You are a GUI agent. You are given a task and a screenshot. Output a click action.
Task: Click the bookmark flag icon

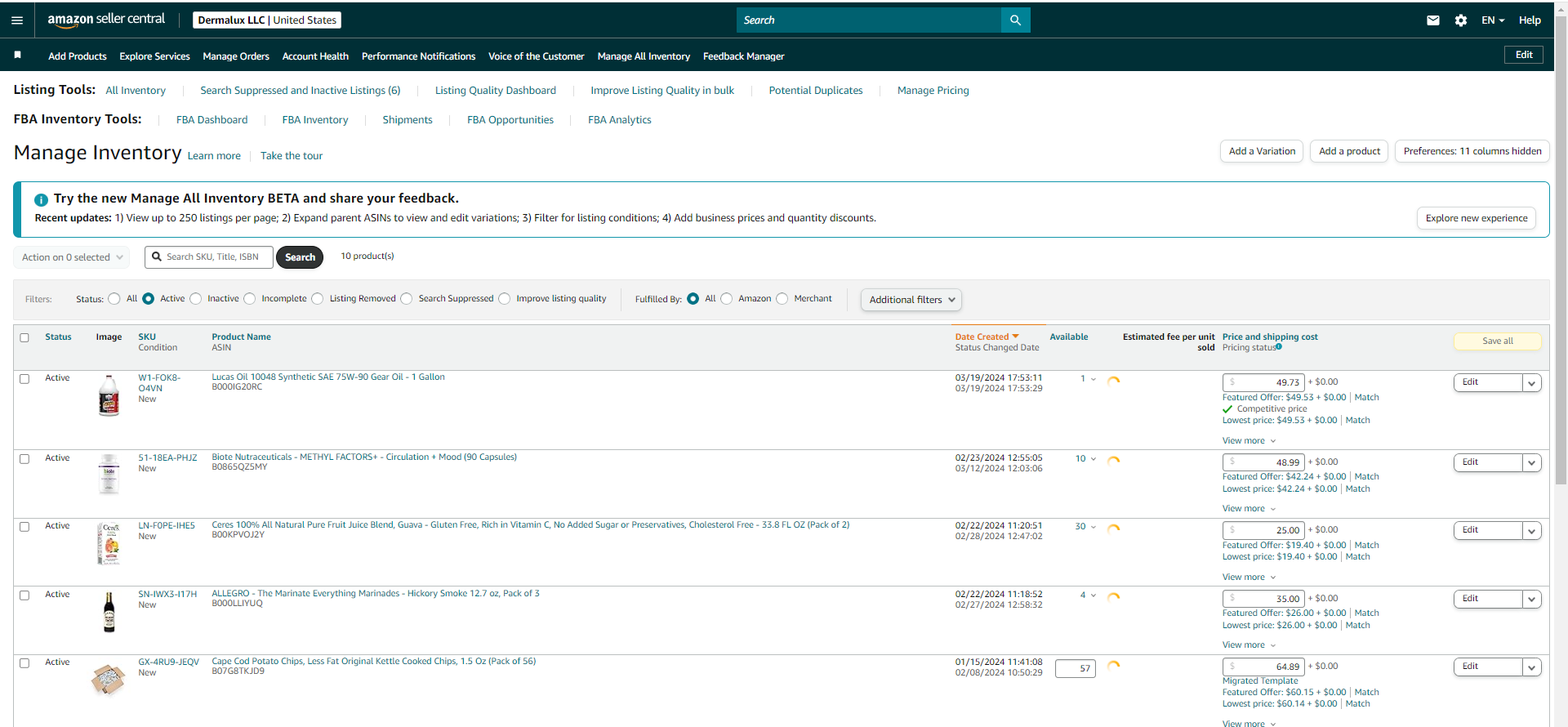[x=17, y=55]
